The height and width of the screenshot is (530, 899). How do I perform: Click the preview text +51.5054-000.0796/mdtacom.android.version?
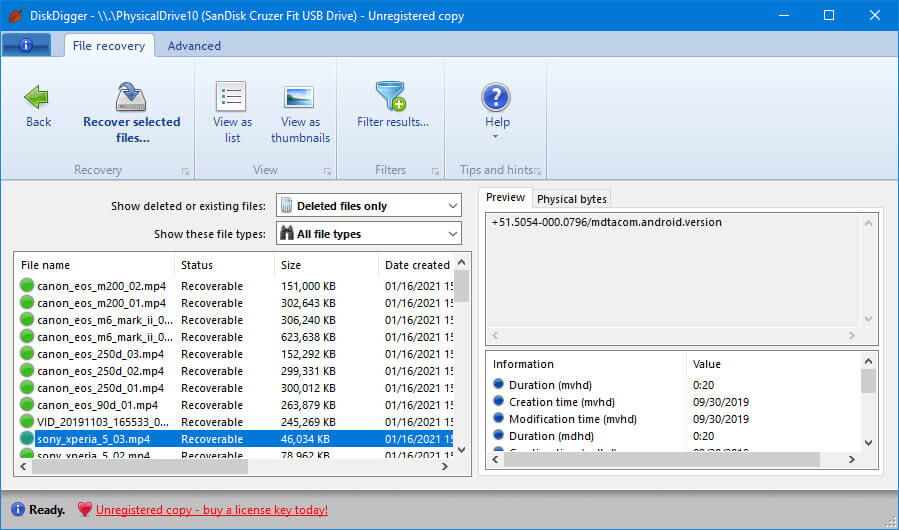click(606, 222)
